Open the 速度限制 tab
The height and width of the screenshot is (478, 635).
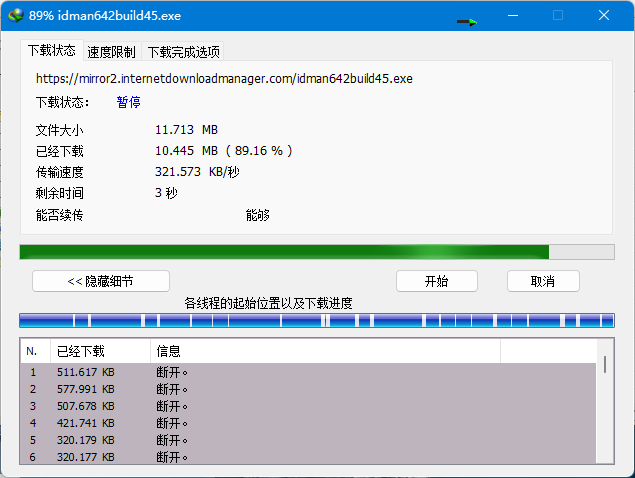[x=112, y=52]
